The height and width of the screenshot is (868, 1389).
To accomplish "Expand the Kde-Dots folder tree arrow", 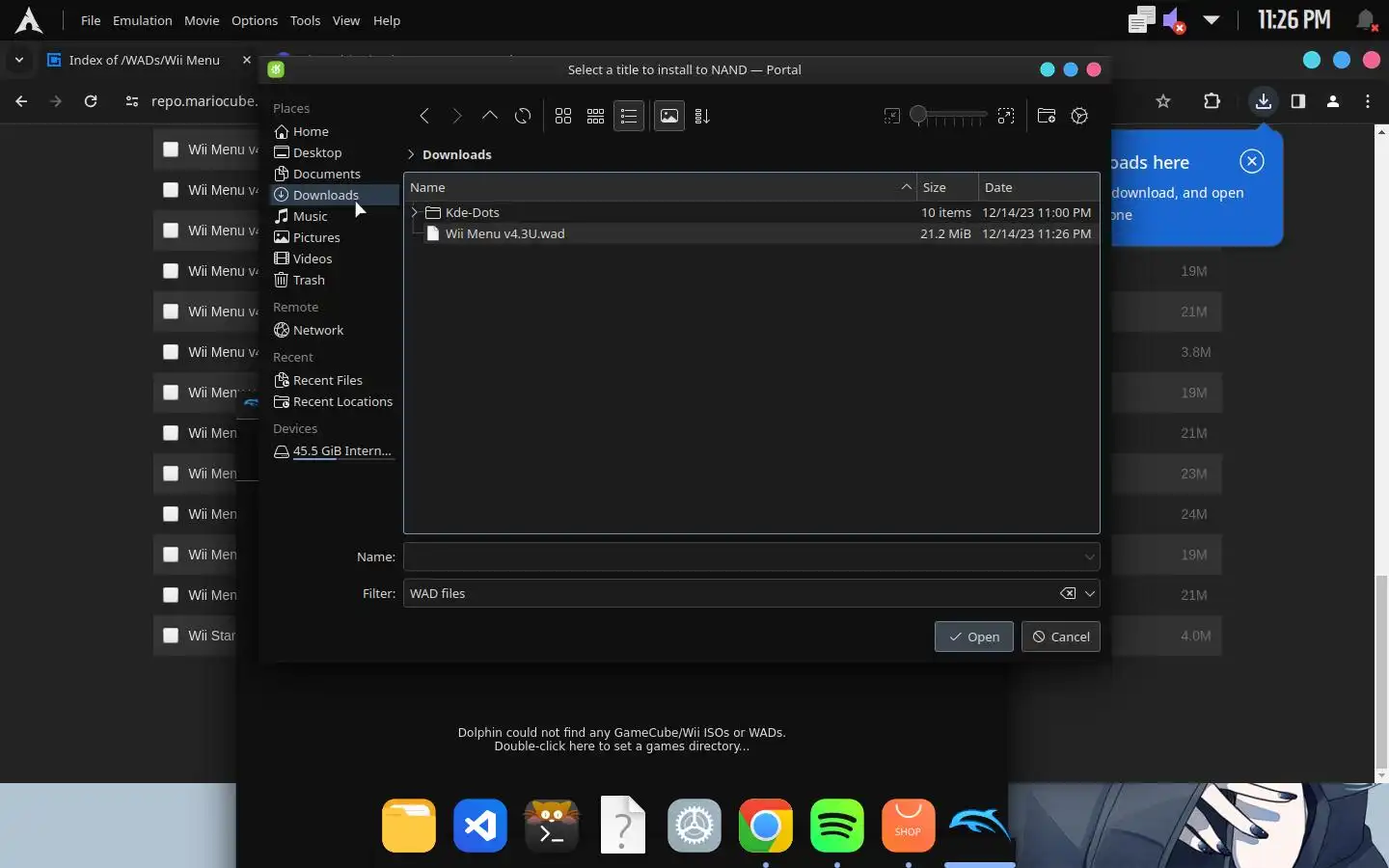I will [415, 212].
